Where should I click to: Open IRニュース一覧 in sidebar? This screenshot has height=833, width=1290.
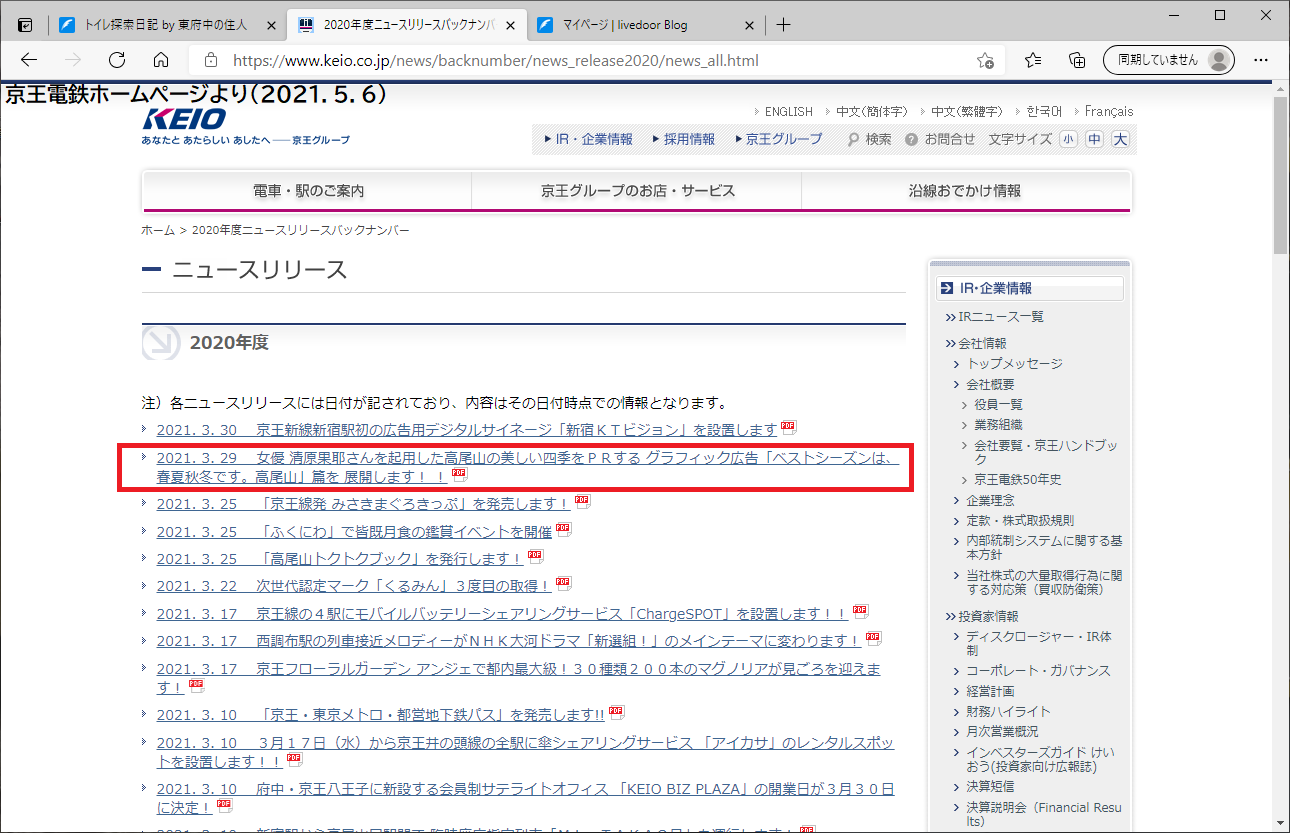click(x=1001, y=317)
